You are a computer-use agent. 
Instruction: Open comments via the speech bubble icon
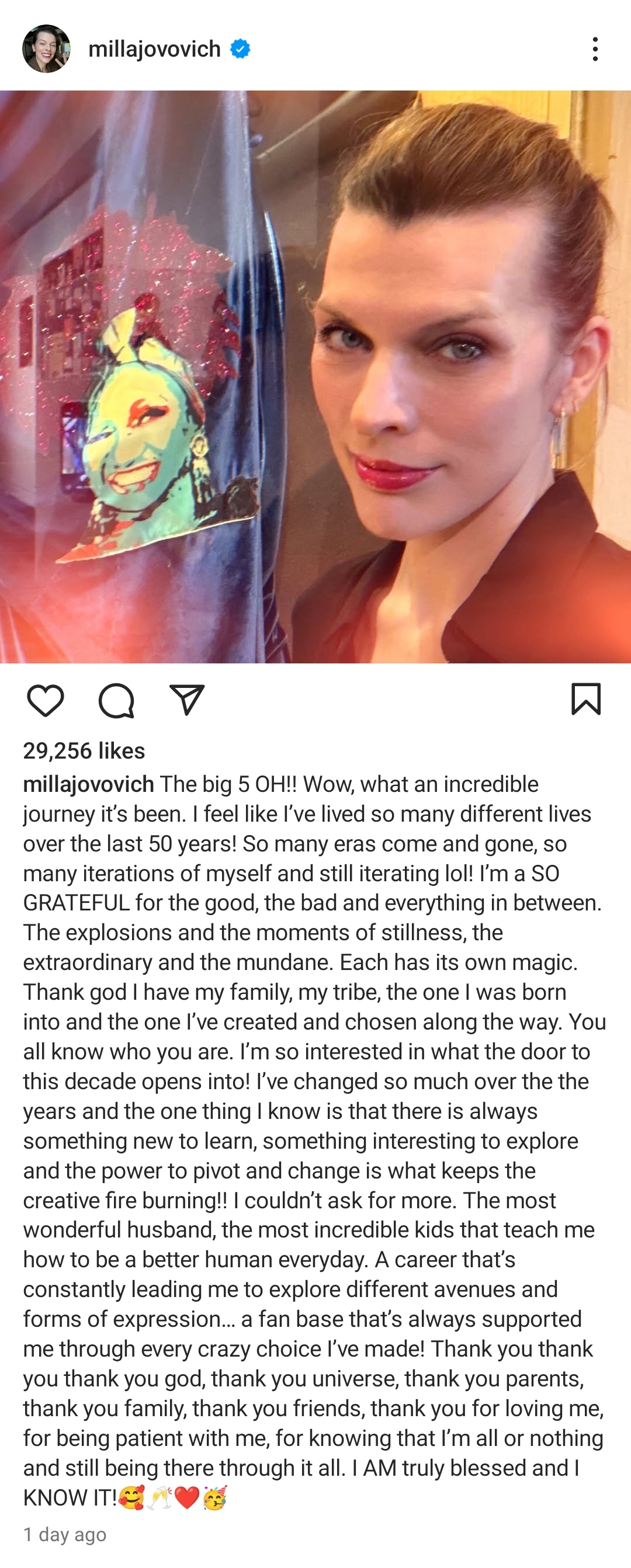116,700
